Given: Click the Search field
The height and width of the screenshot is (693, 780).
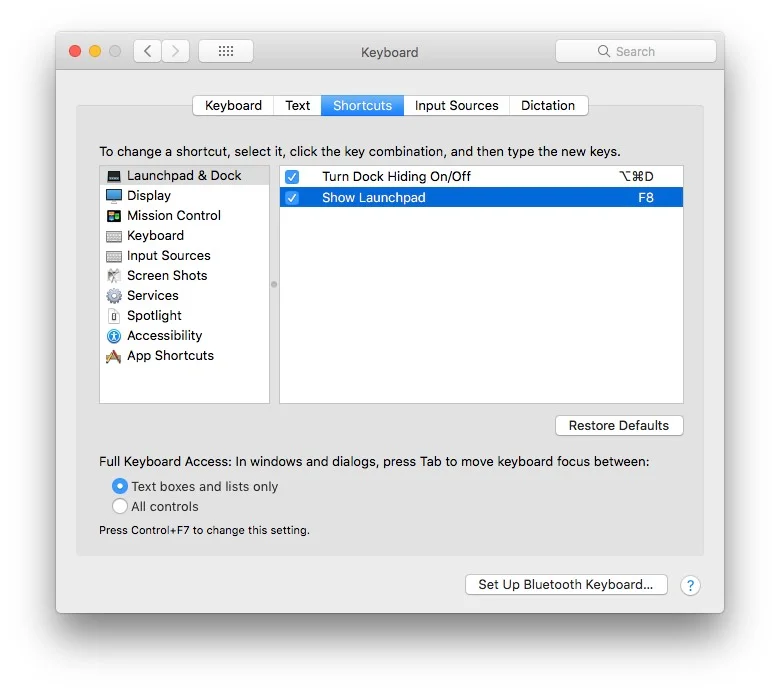Looking at the screenshot, I should 635,51.
